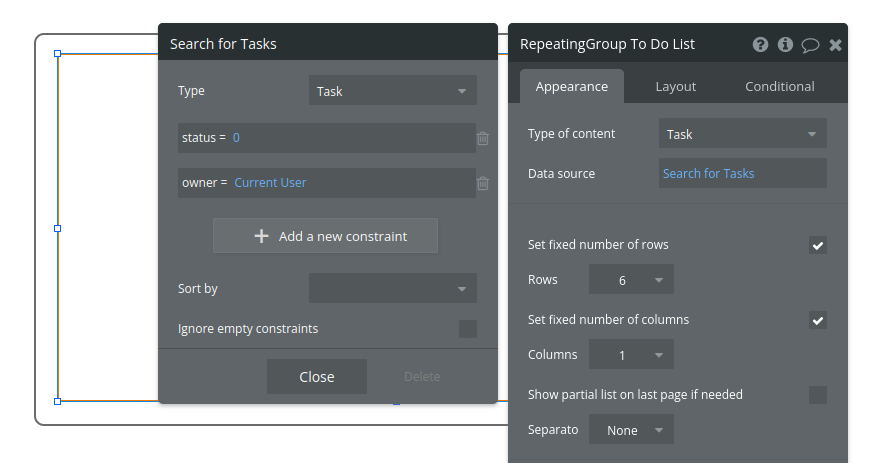Uncheck Set fixed number of rows

pyautogui.click(x=818, y=245)
